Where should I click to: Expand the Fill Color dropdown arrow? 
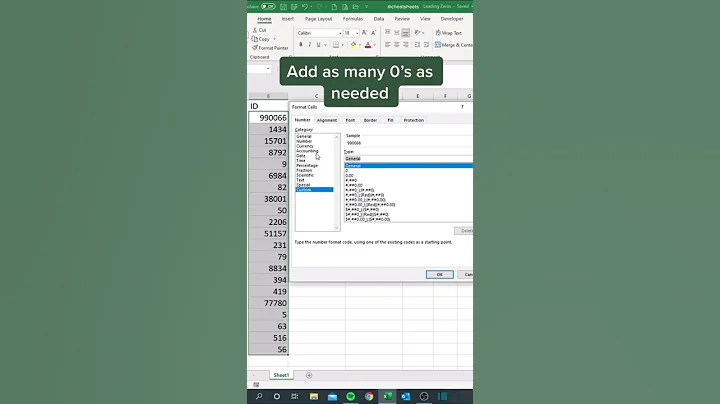point(360,45)
